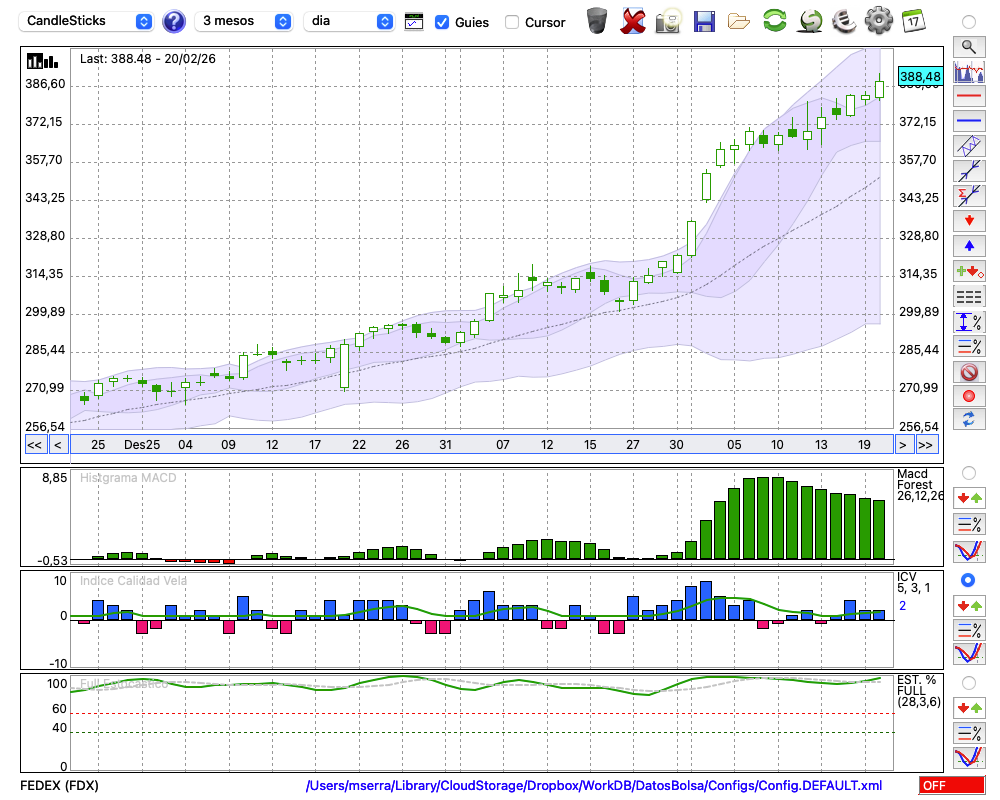Click the >> jump-to-end button

pyautogui.click(x=926, y=445)
